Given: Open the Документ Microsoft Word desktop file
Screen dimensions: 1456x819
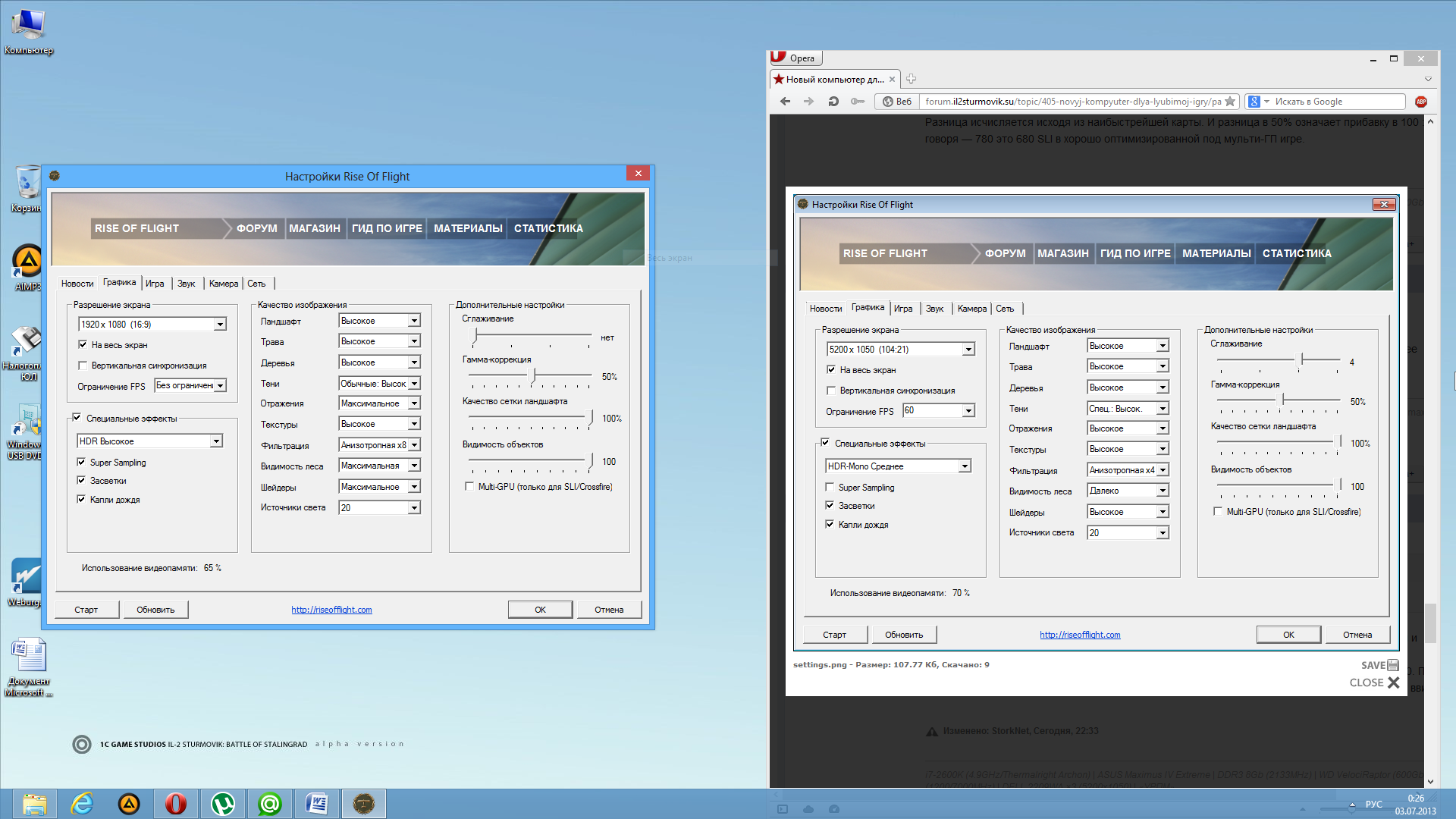Looking at the screenshot, I should (29, 667).
